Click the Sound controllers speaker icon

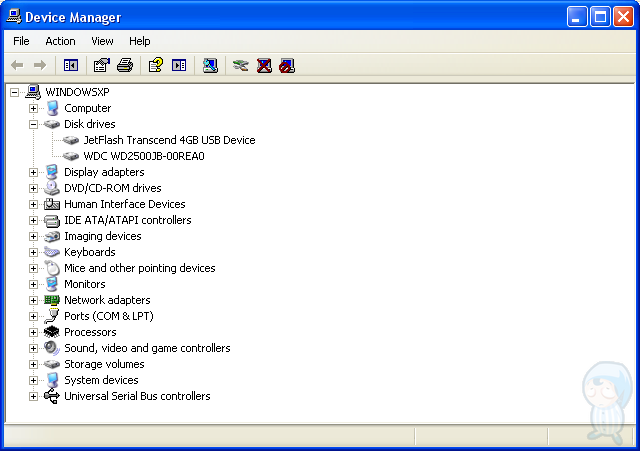(x=52, y=348)
